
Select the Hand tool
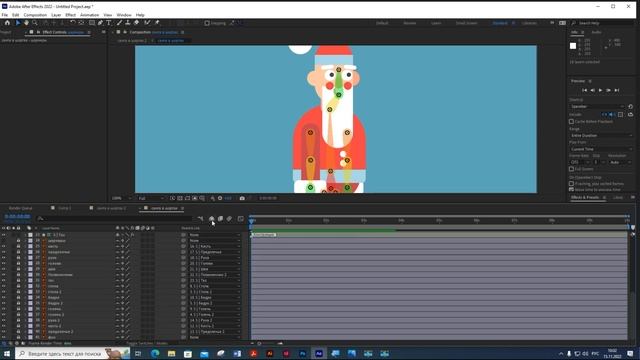tap(26, 23)
